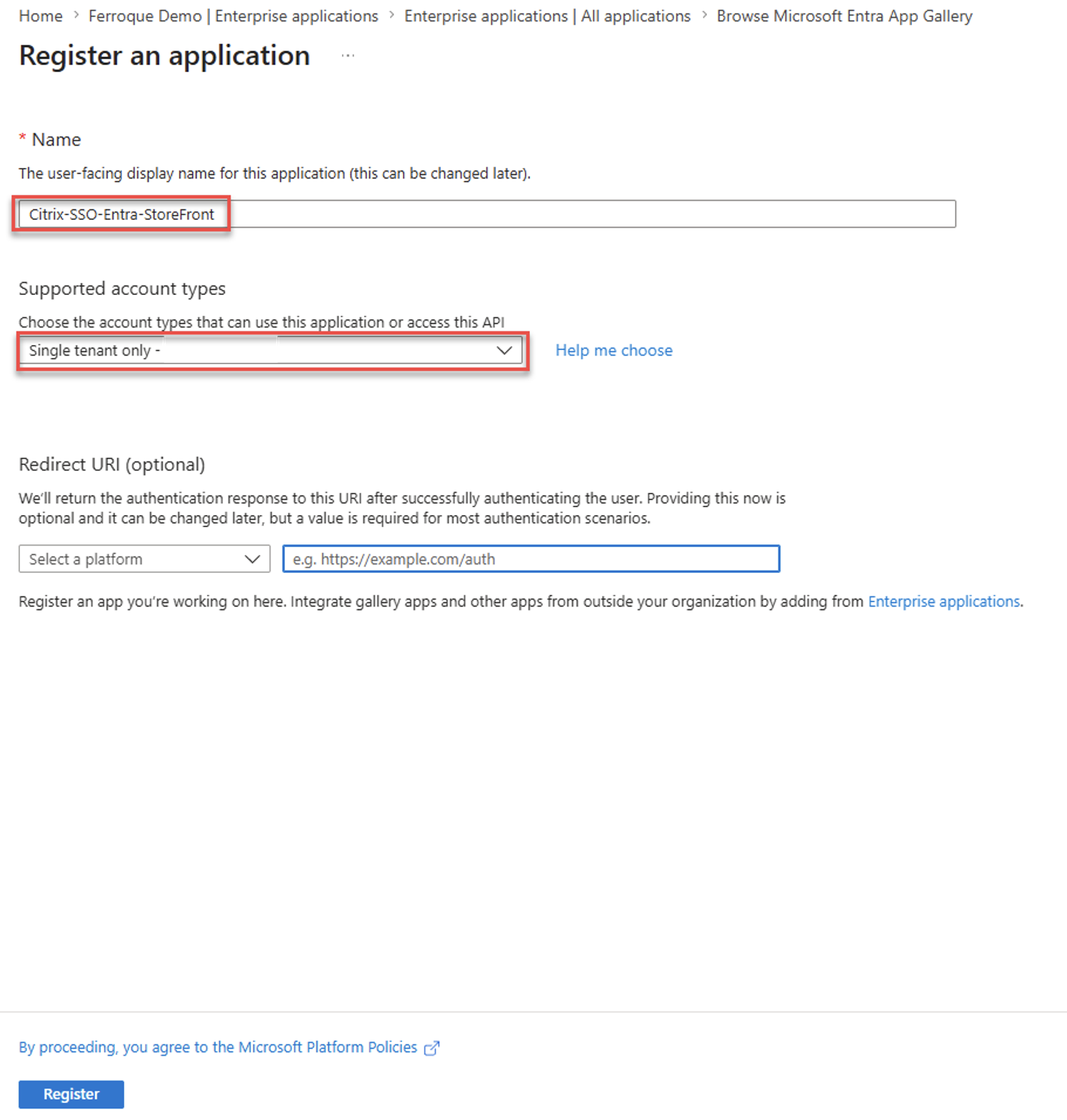Click the Register an application page title
Image resolution: width=1067 pixels, height=1120 pixels.
[164, 56]
